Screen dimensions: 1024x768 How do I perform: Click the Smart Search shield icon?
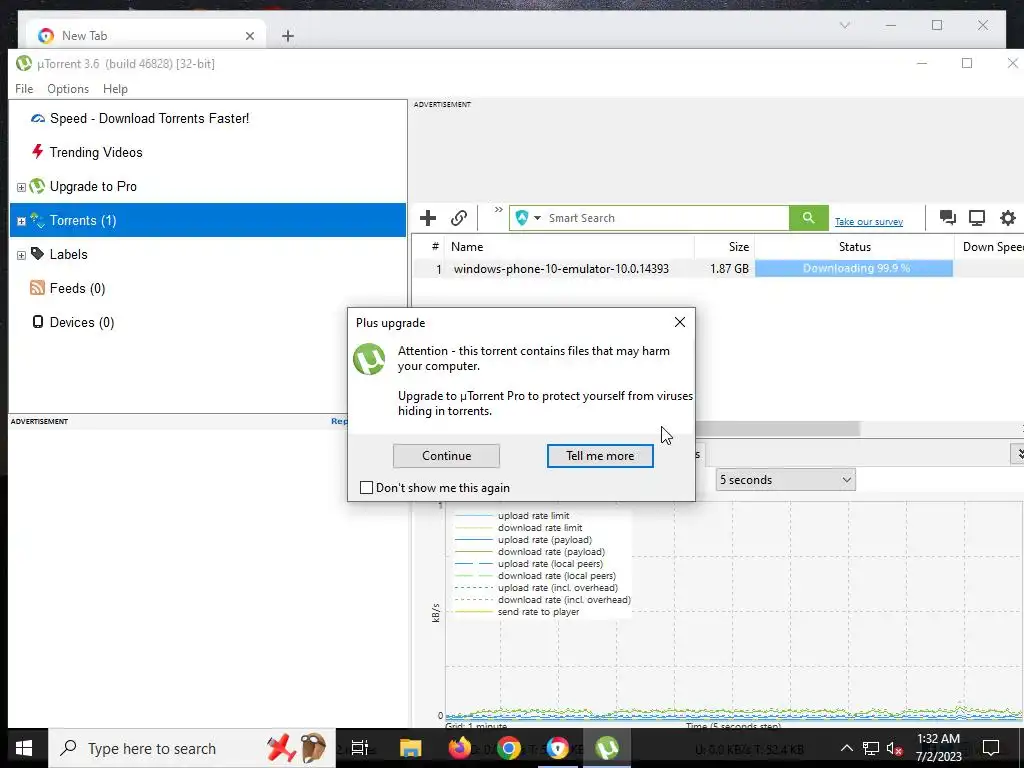pos(521,218)
